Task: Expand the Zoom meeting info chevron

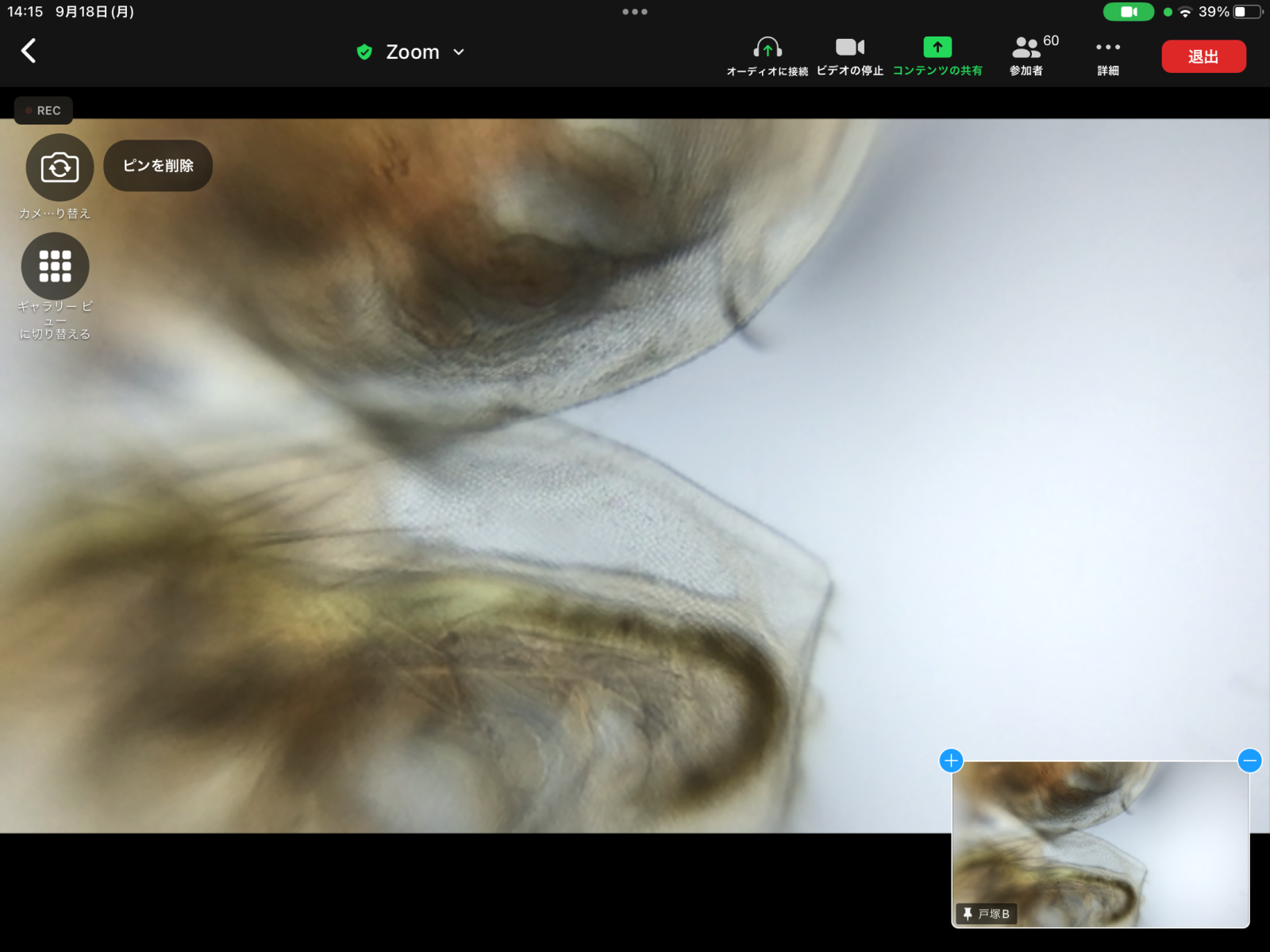Action: click(x=459, y=52)
